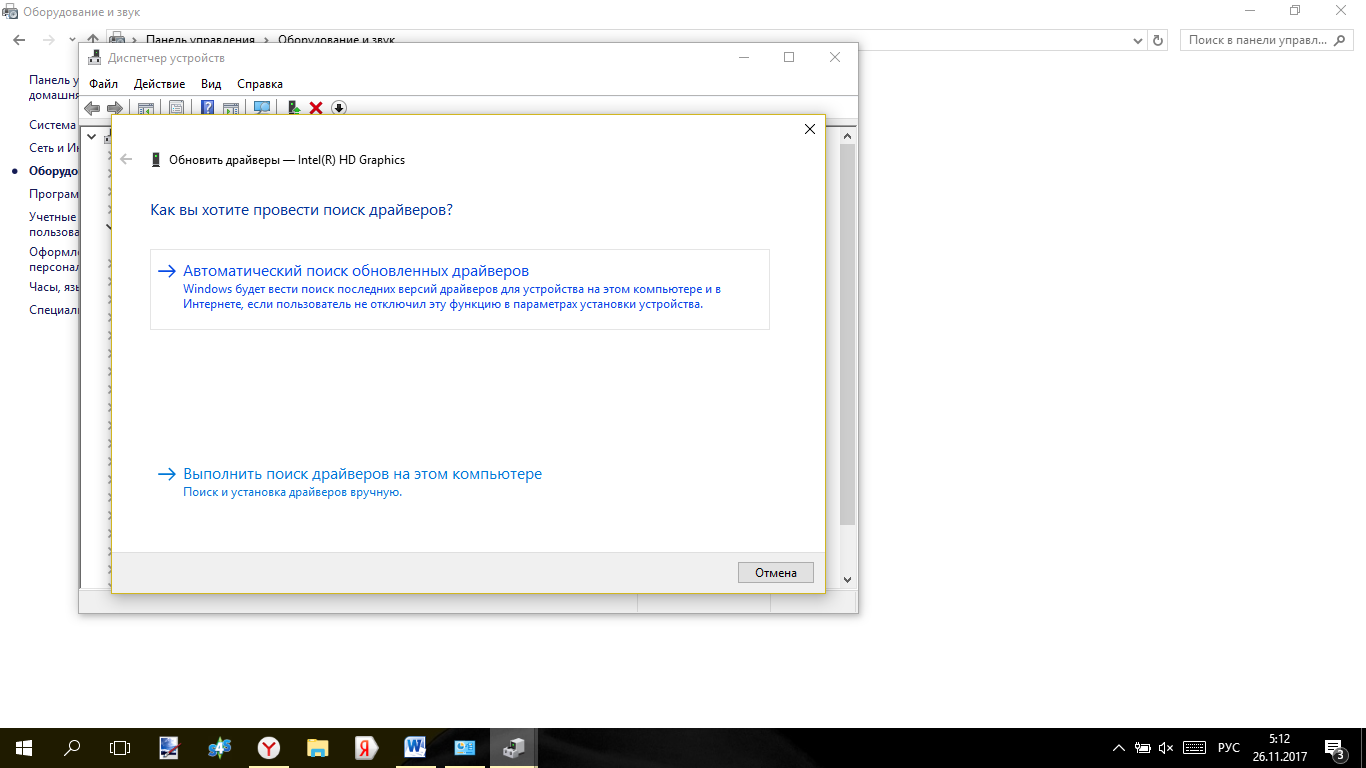Image resolution: width=1366 pixels, height=768 pixels.
Task: Open the Действие menu
Action: pyautogui.click(x=159, y=84)
